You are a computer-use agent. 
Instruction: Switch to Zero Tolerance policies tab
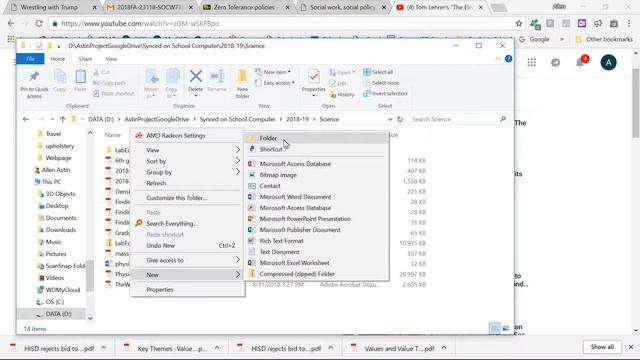(x=246, y=7)
